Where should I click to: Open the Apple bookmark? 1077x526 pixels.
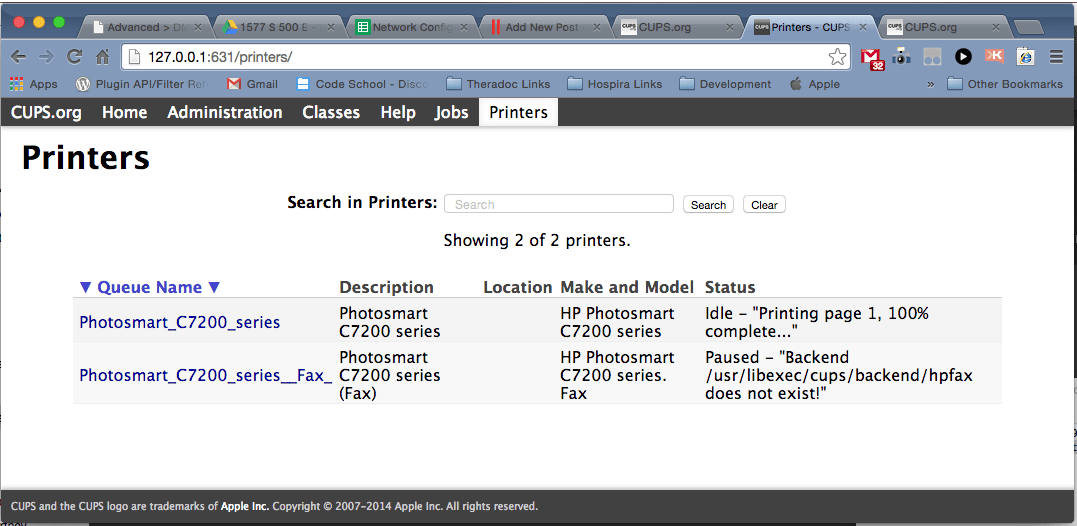click(815, 84)
